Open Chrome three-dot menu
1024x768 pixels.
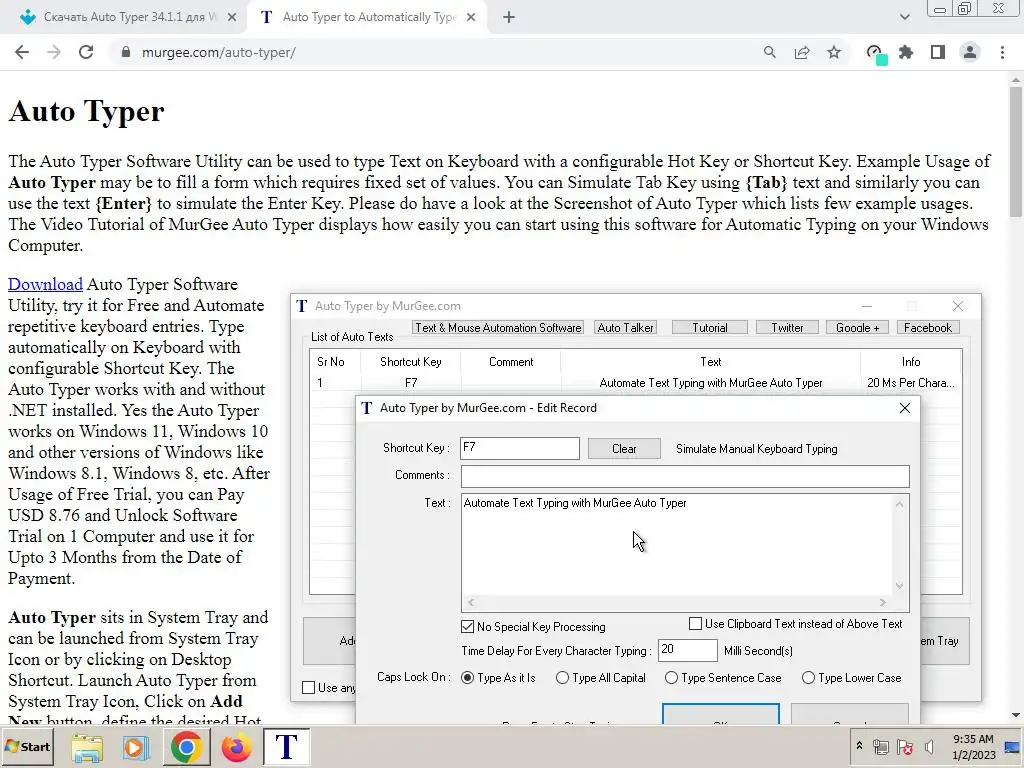1002,52
